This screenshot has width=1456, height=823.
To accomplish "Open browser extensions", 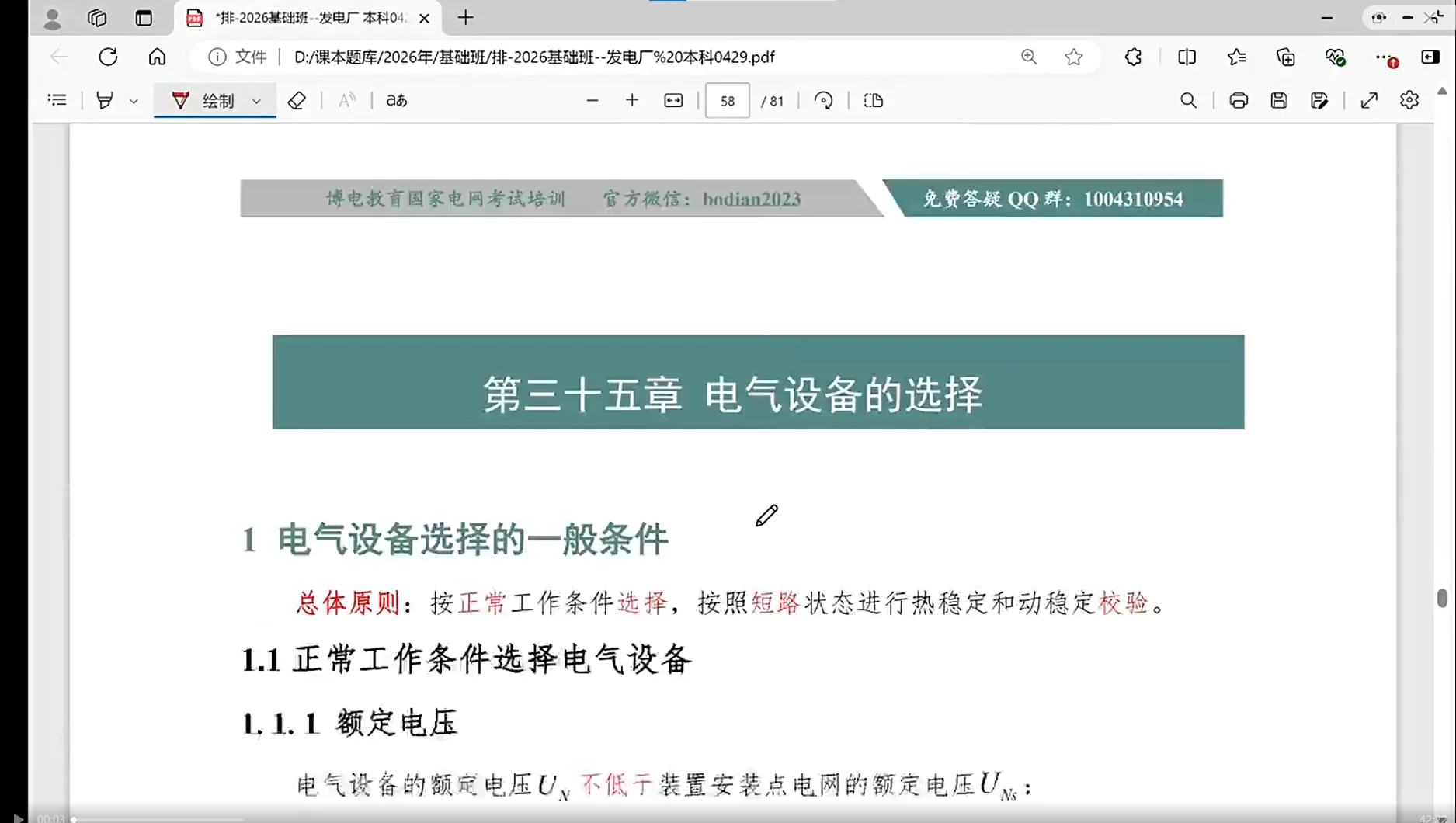I will (x=1133, y=57).
